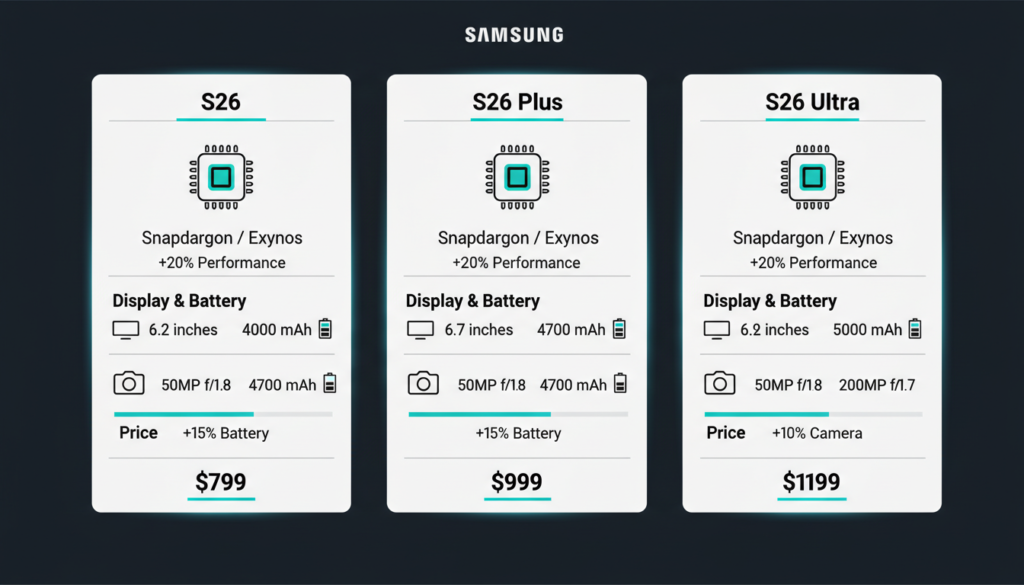Click the camera icon in S26 card
1024x585 pixels.
129,384
